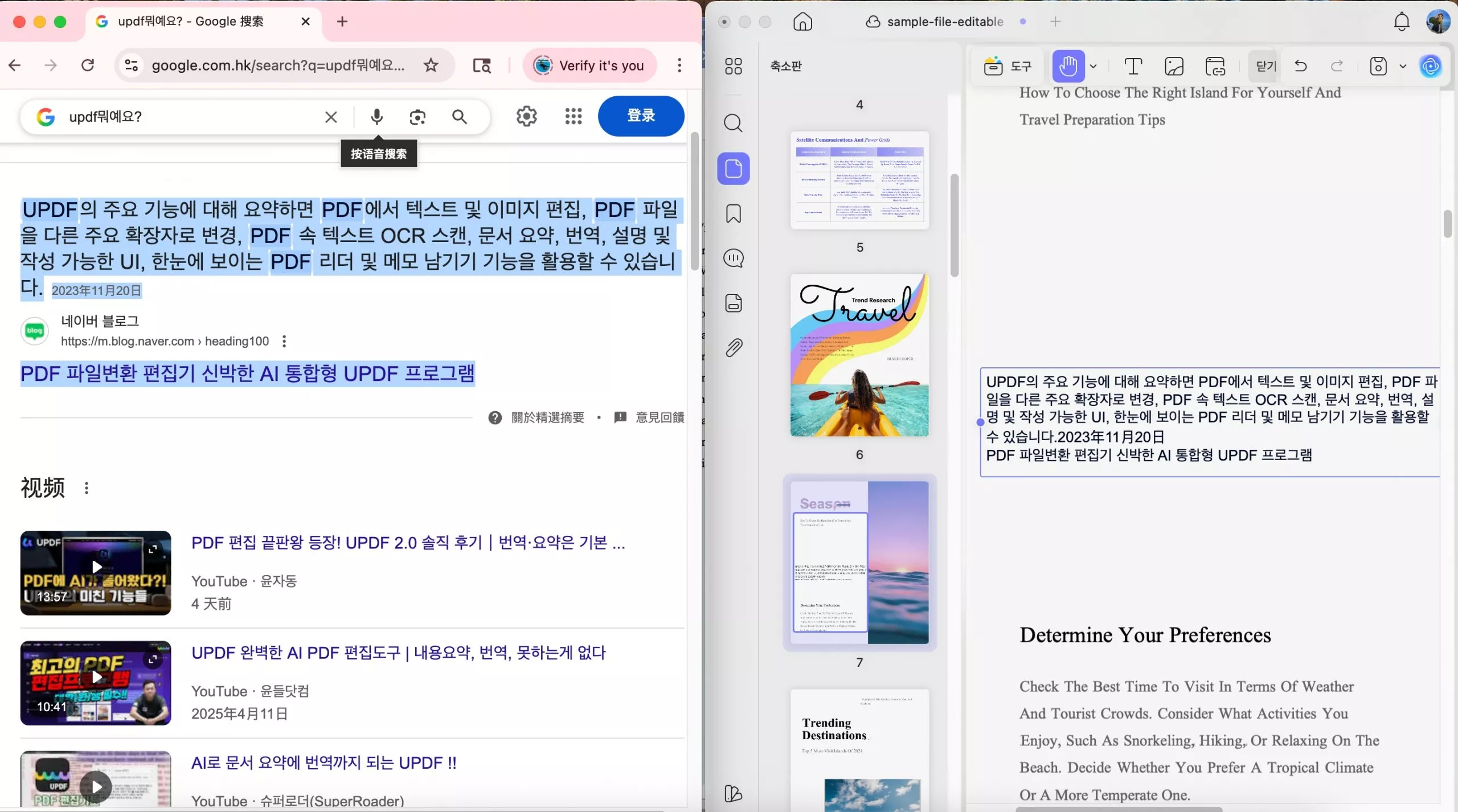The height and width of the screenshot is (812, 1458).
Task: Open Chrome three-dot menu
Action: point(679,65)
